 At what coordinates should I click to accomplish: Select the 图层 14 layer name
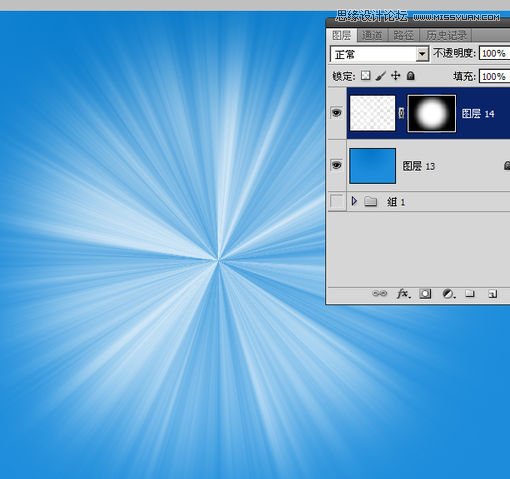tap(478, 114)
